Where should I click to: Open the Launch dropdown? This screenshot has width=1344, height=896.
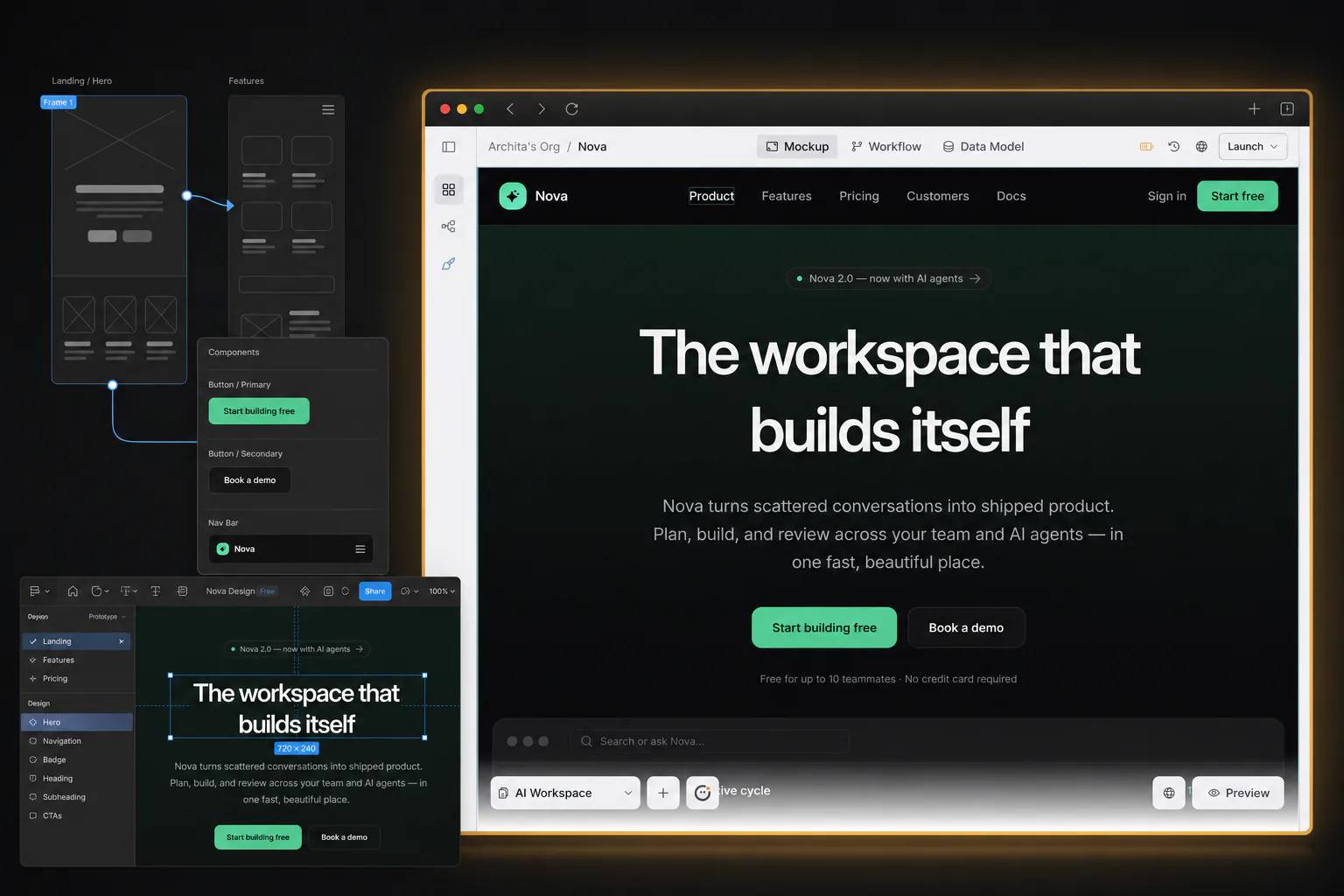click(x=1253, y=146)
